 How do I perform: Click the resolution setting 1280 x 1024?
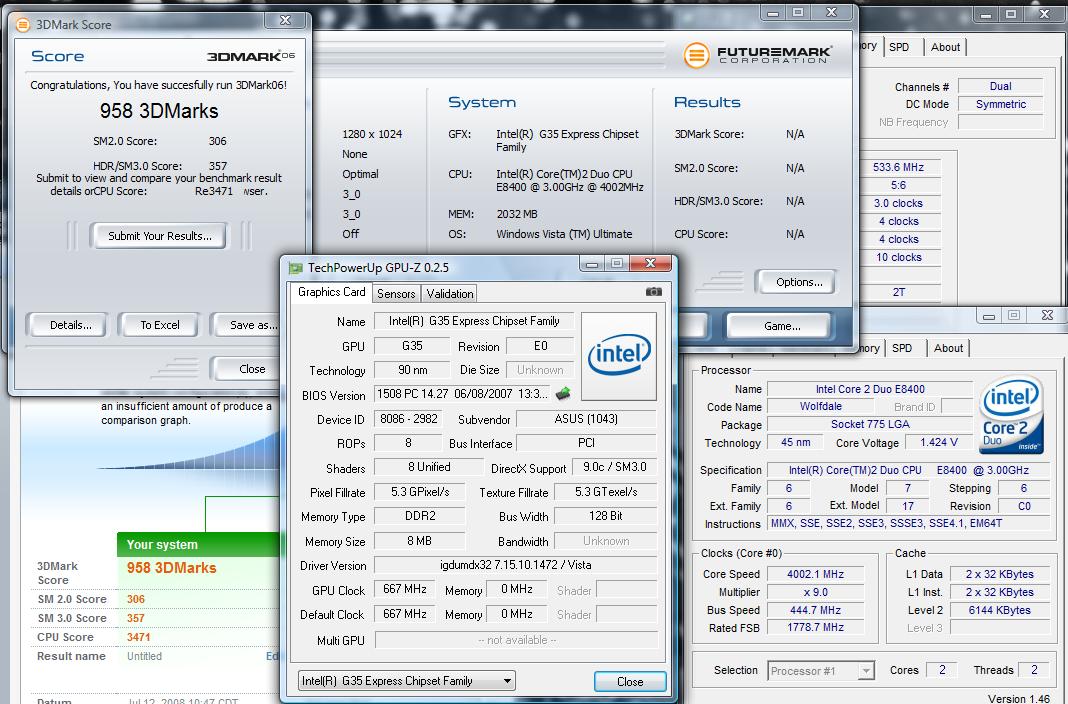tap(372, 134)
